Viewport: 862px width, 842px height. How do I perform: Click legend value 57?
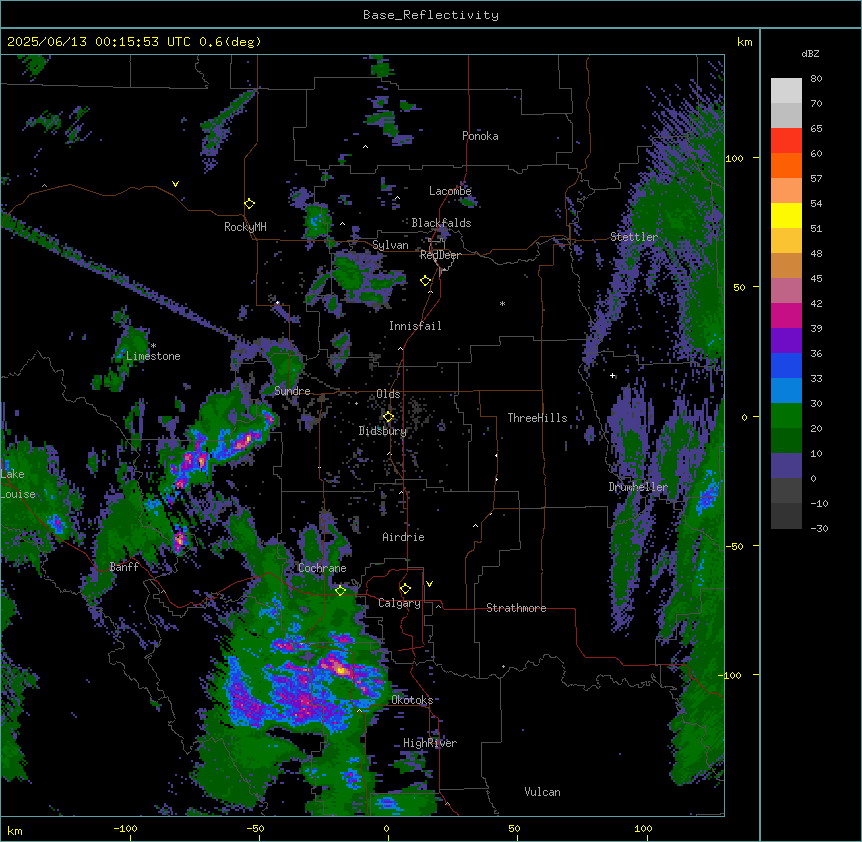coord(816,179)
